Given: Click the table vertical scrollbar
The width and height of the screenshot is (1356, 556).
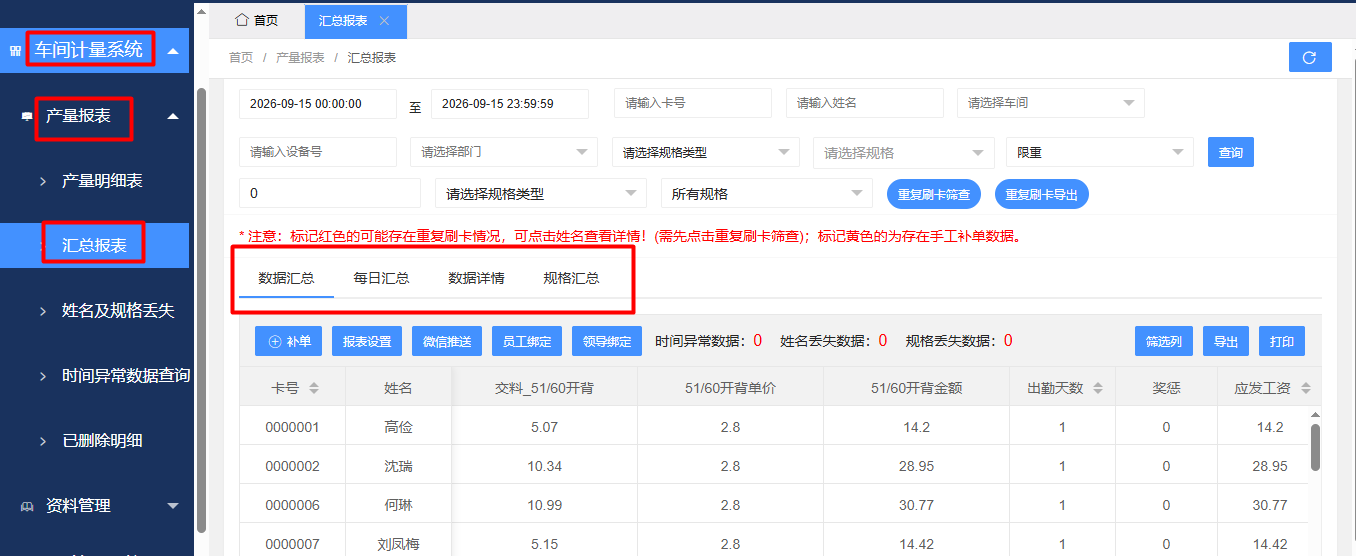Looking at the screenshot, I should coord(1316,446).
